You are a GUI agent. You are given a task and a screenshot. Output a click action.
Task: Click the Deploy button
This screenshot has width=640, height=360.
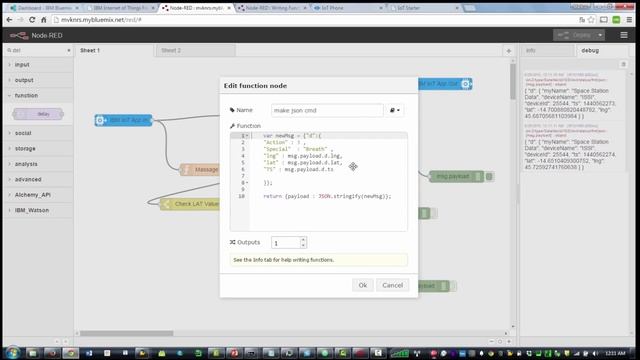(x=574, y=35)
